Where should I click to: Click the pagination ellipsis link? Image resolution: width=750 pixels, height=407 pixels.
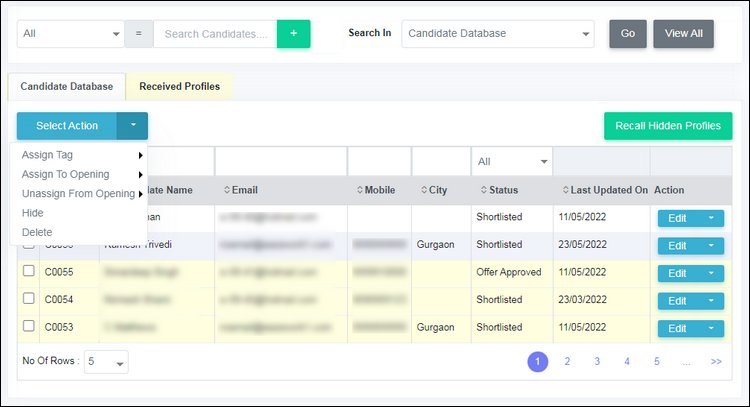coord(686,362)
